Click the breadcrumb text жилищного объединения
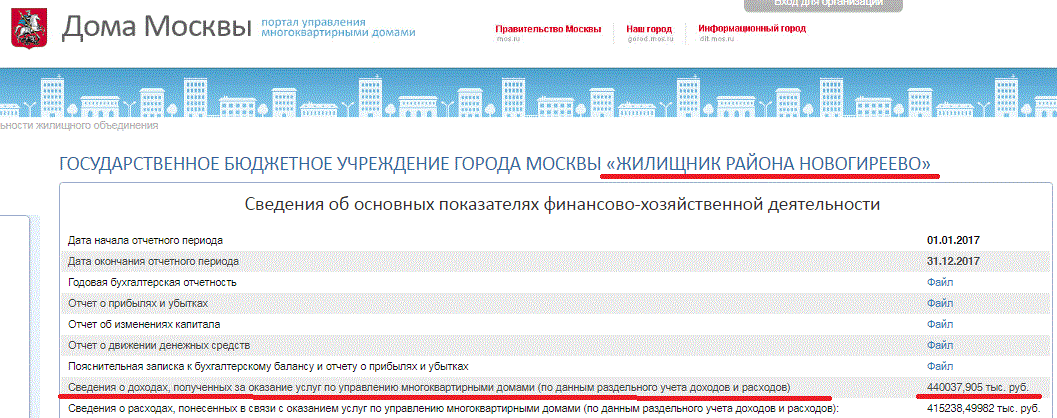This screenshot has width=1057, height=418. [99, 125]
